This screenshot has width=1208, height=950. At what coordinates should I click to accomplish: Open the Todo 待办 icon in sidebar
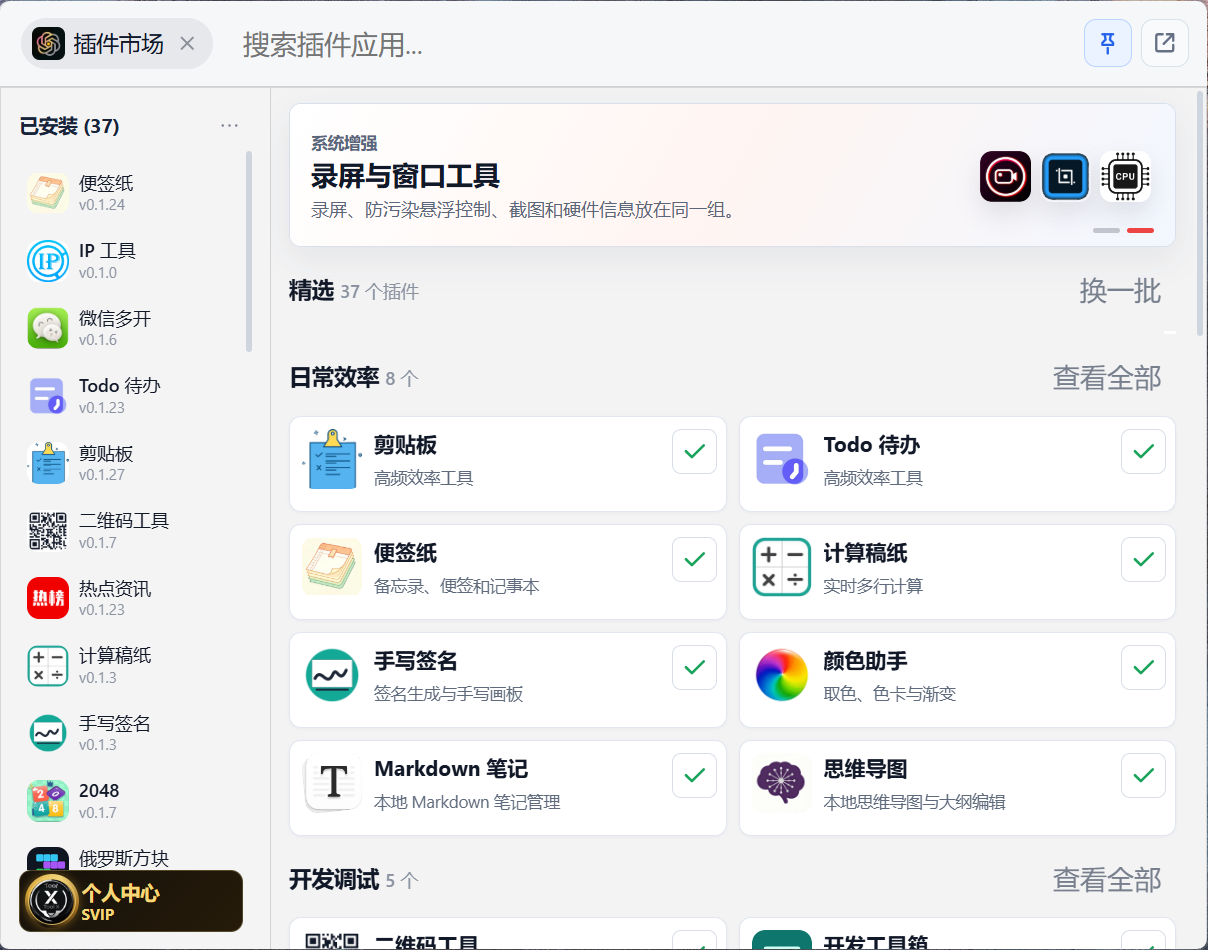click(x=47, y=396)
